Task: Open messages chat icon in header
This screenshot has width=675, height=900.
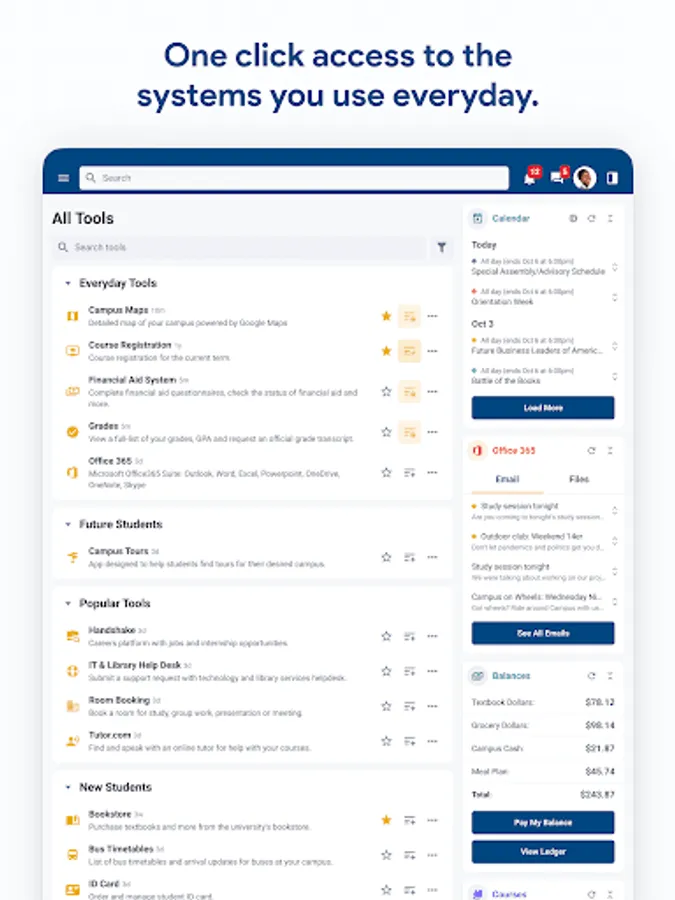Action: point(558,177)
